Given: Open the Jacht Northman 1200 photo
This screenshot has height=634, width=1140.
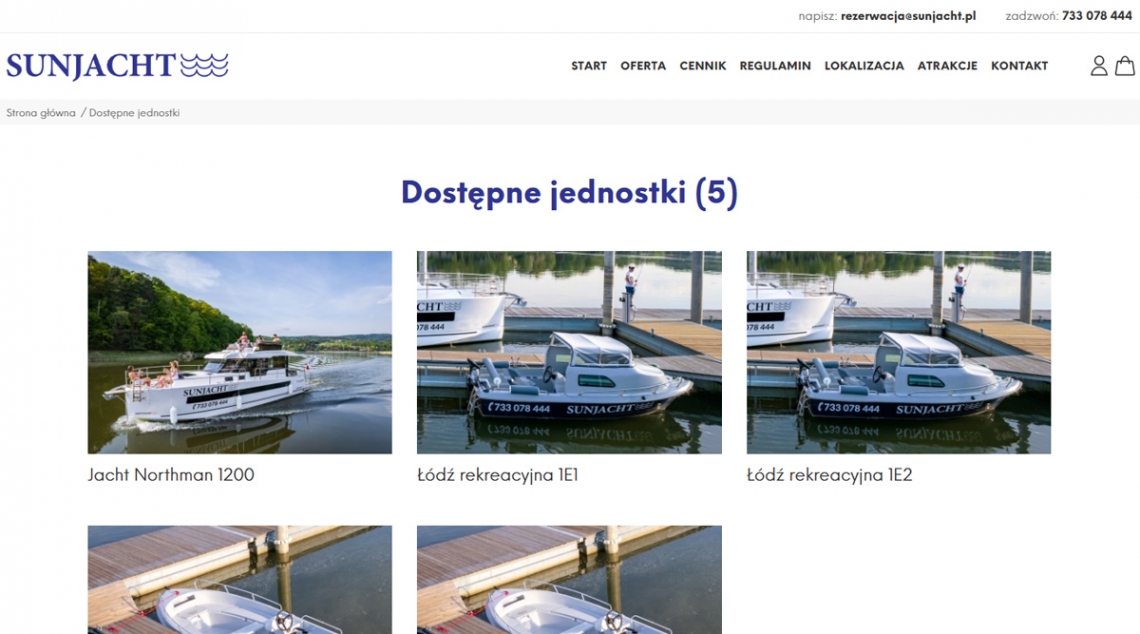Looking at the screenshot, I should pyautogui.click(x=240, y=353).
